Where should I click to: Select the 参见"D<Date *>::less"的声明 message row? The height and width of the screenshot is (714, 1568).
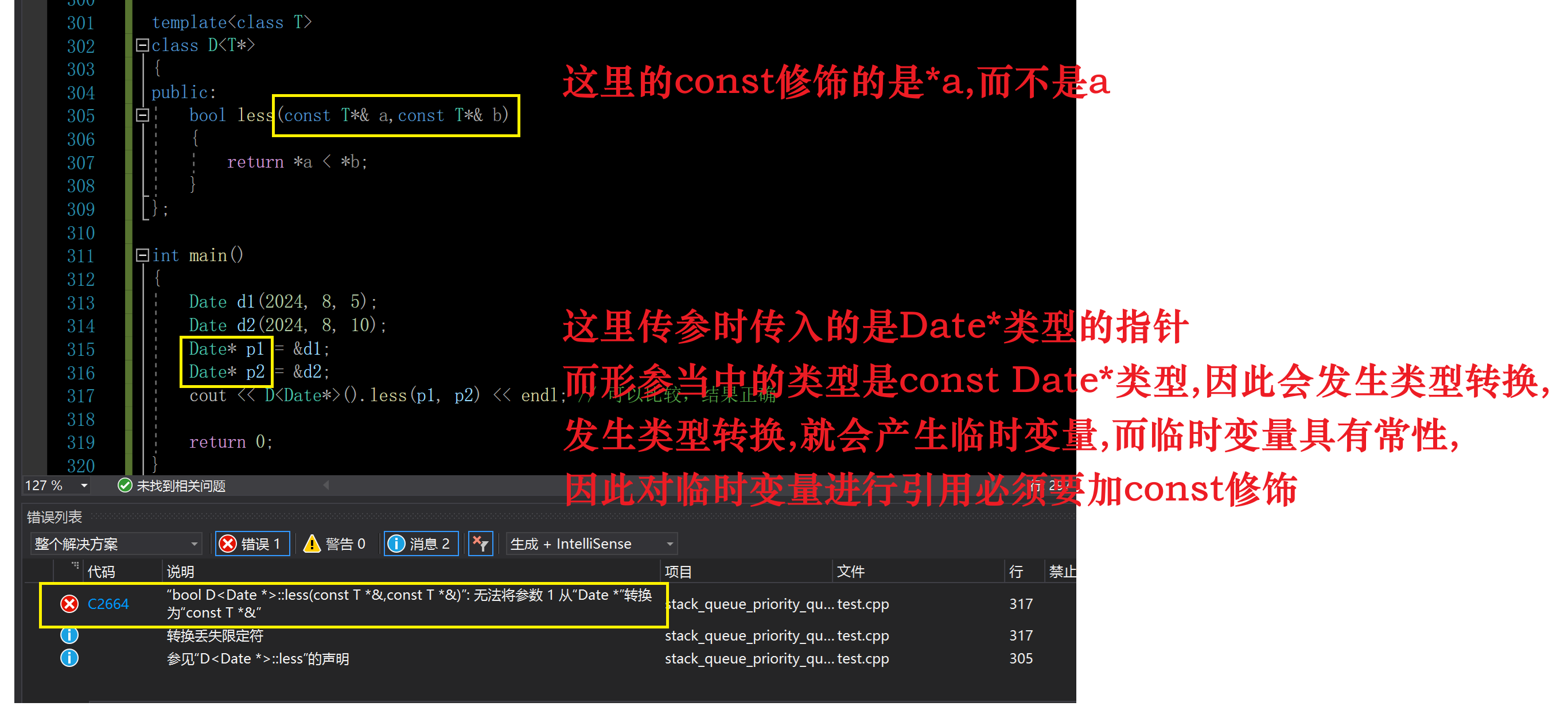click(x=548, y=659)
